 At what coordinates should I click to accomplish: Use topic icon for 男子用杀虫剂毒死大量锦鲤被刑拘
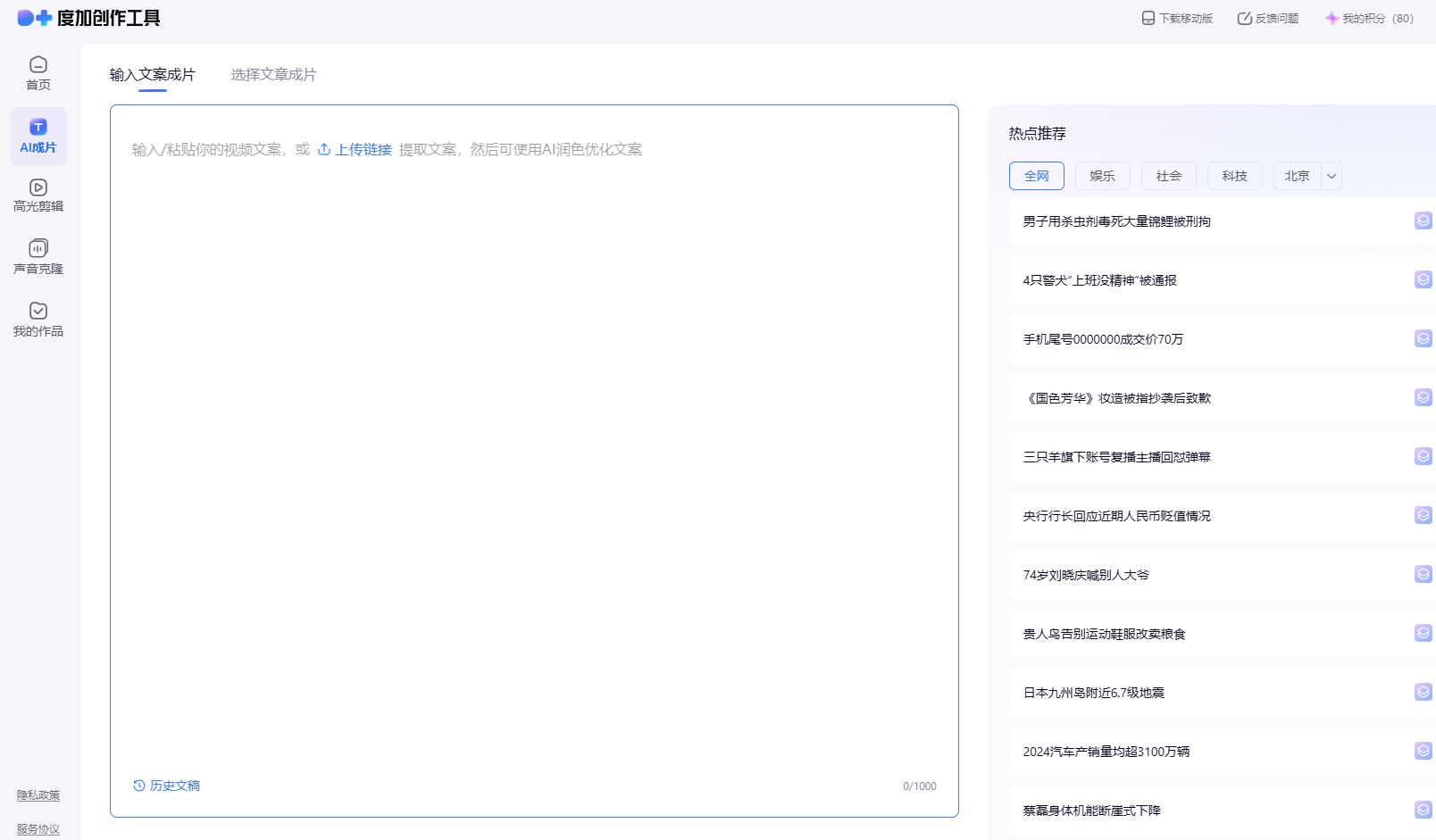point(1423,220)
